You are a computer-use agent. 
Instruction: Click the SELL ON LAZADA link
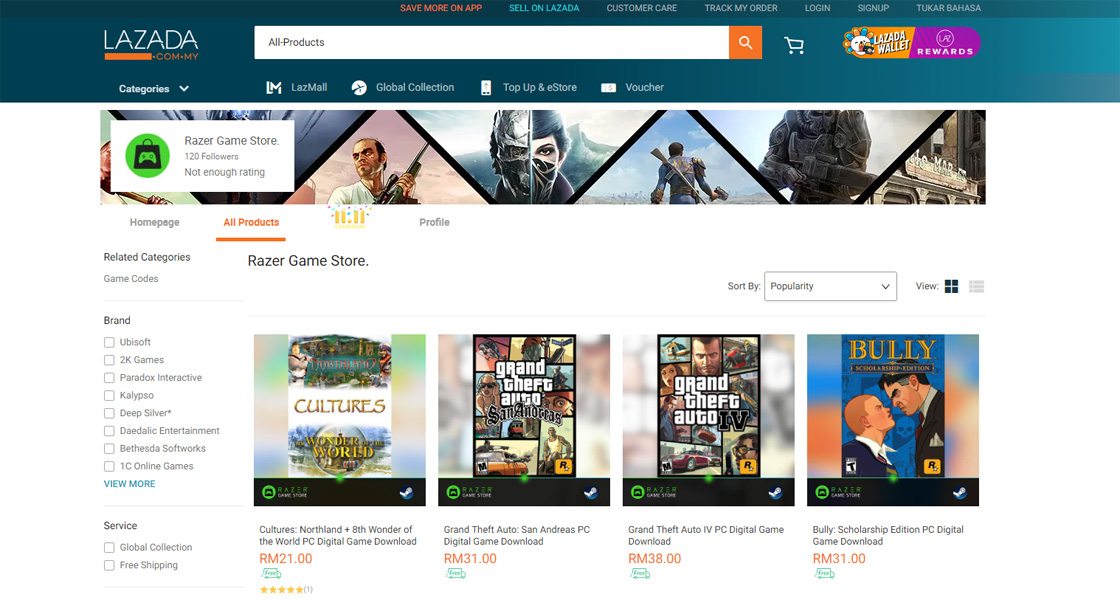(544, 9)
